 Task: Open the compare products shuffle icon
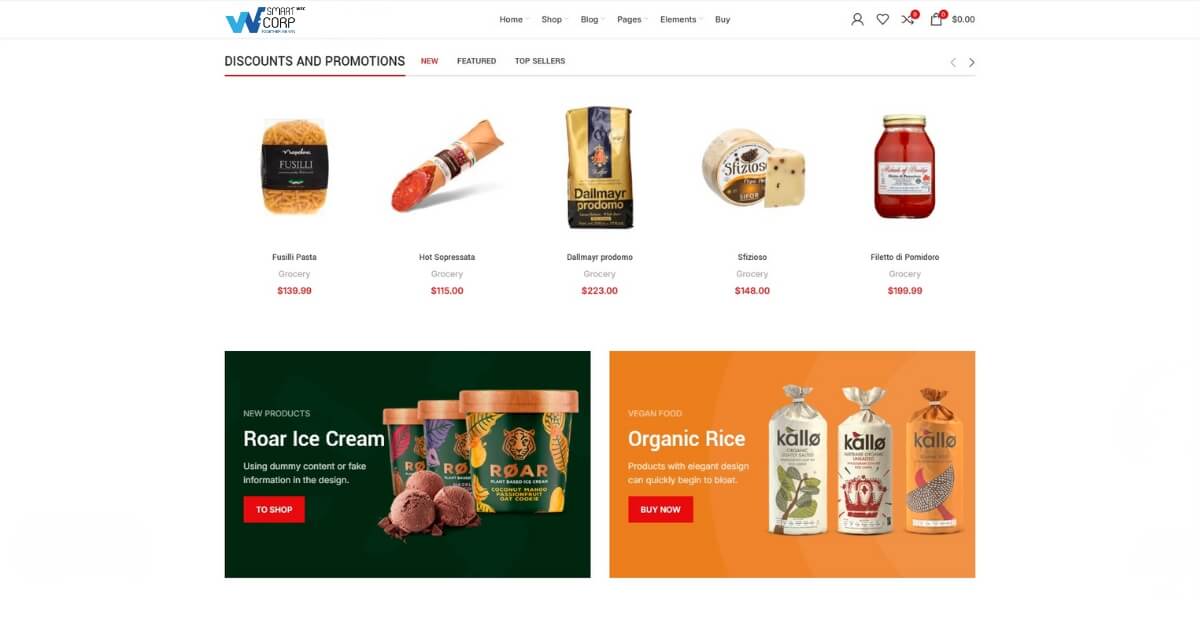[908, 19]
